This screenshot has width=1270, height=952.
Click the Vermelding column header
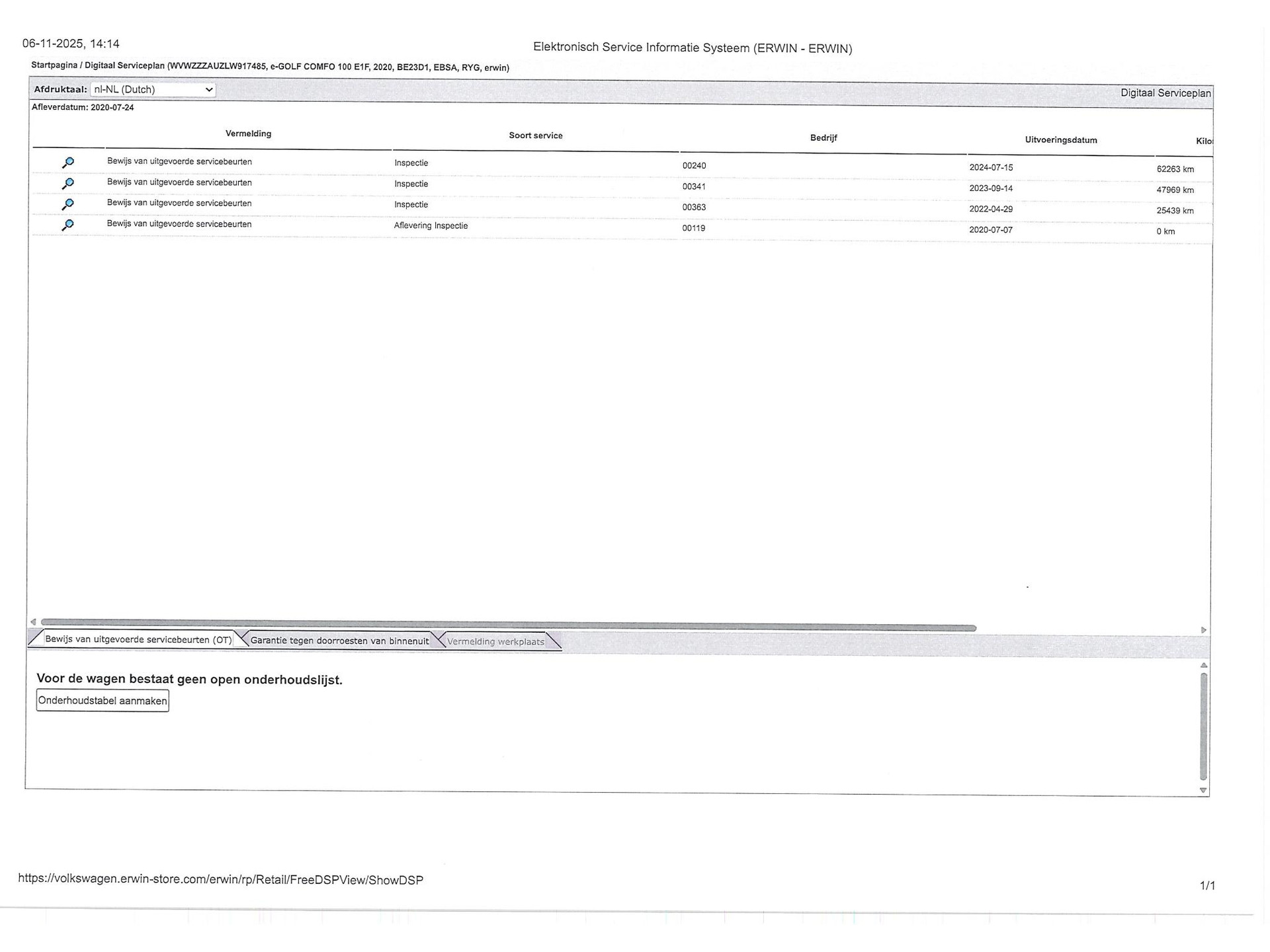click(248, 134)
